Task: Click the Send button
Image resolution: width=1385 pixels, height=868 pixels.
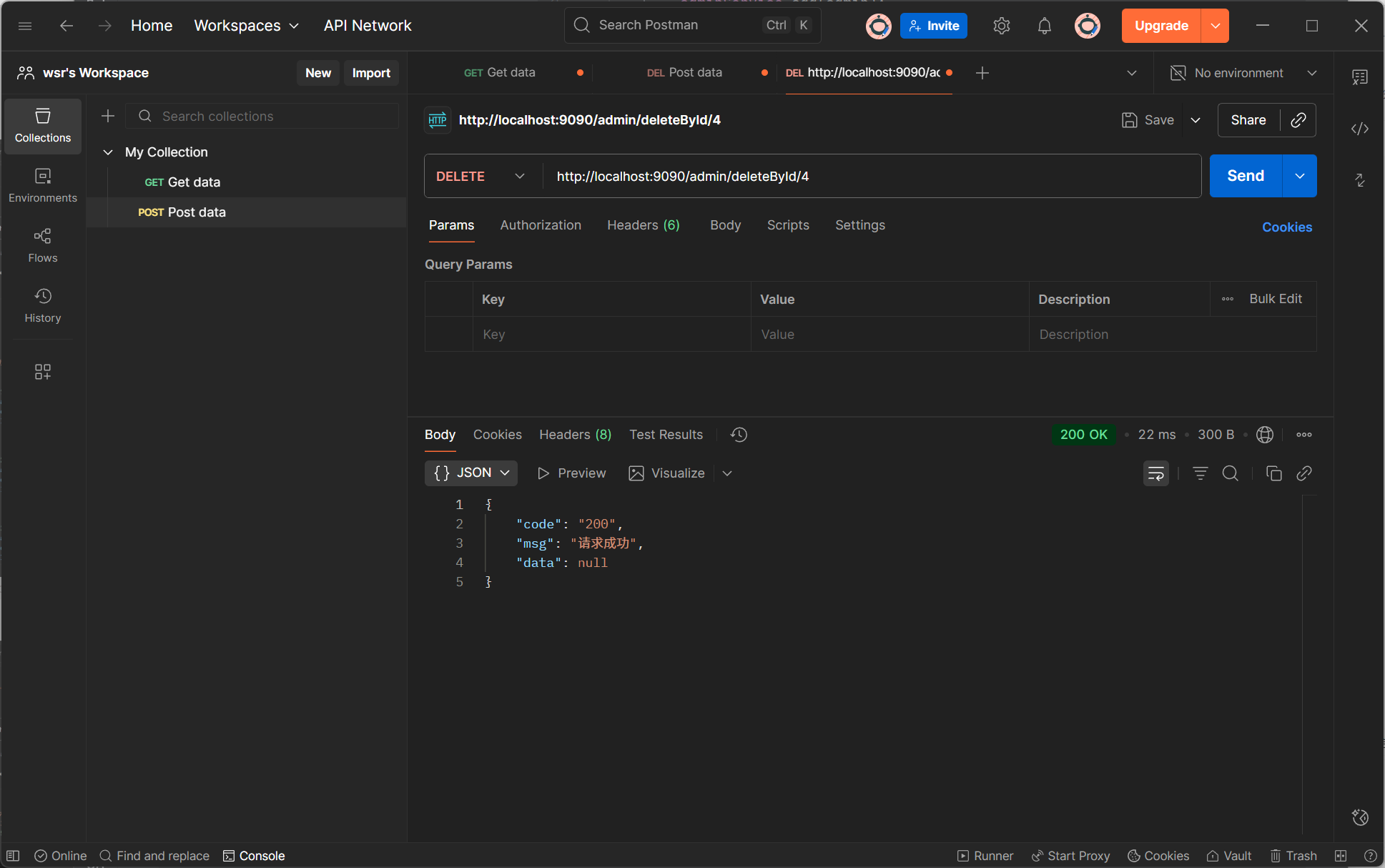Action: click(1246, 176)
